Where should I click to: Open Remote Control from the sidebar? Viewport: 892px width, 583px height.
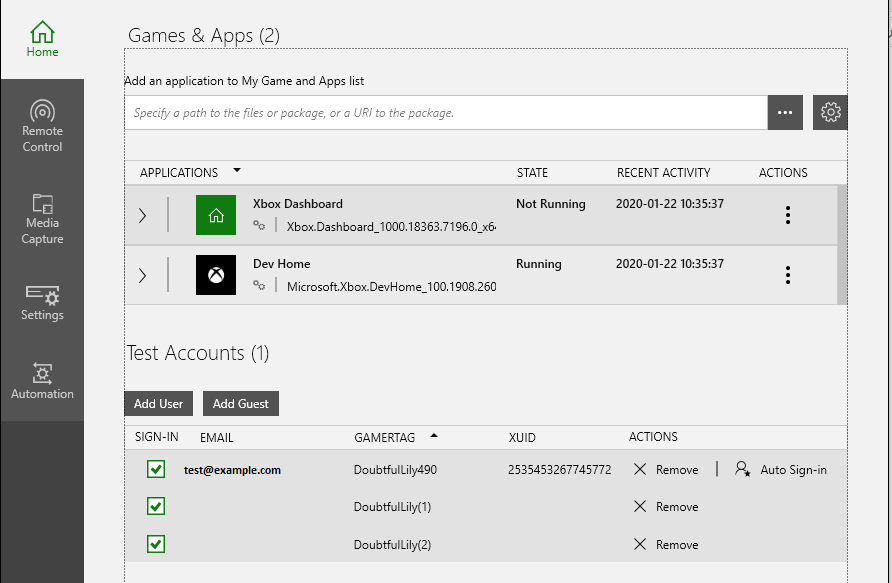42,126
